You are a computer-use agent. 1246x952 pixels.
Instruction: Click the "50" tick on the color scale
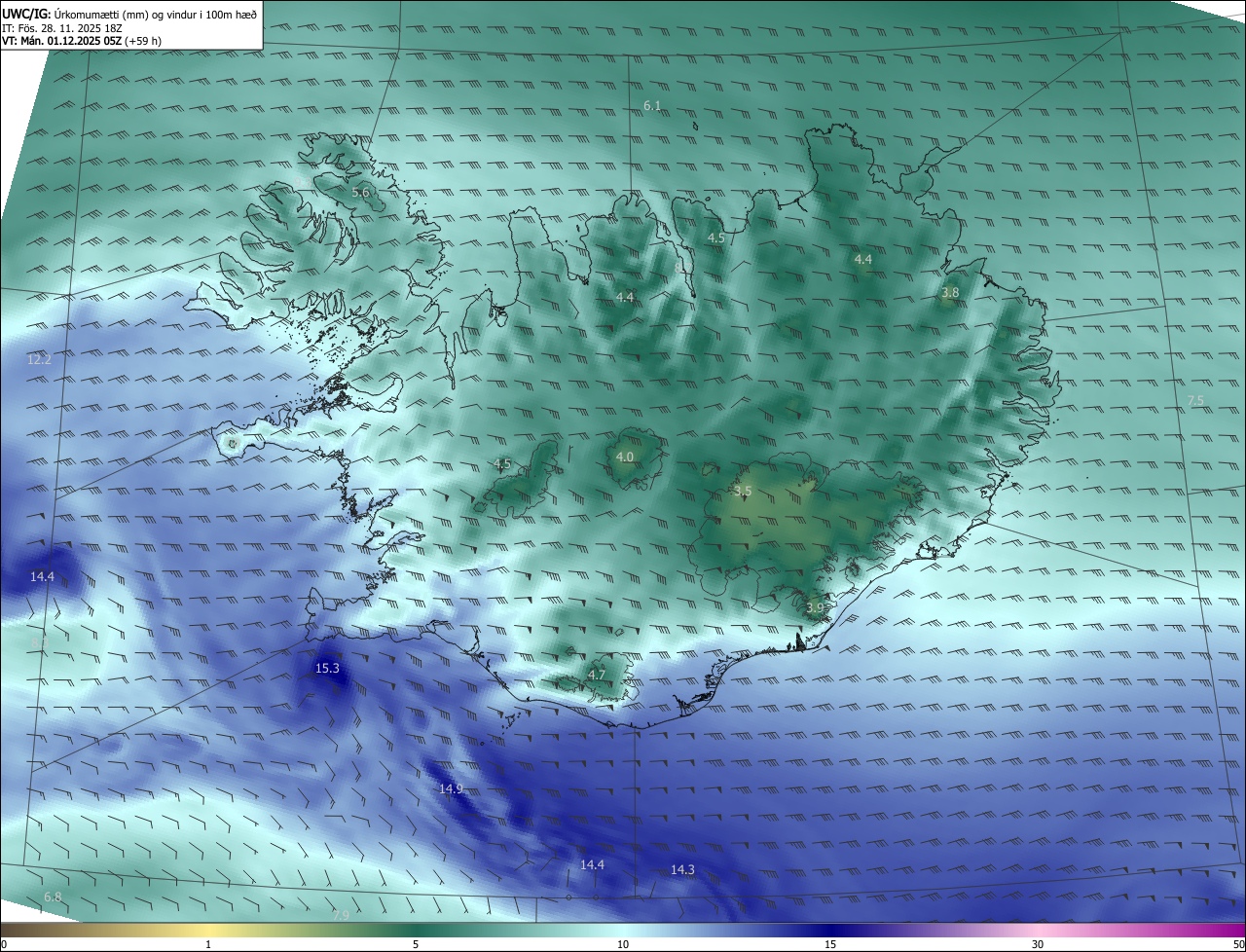pyautogui.click(x=1237, y=944)
